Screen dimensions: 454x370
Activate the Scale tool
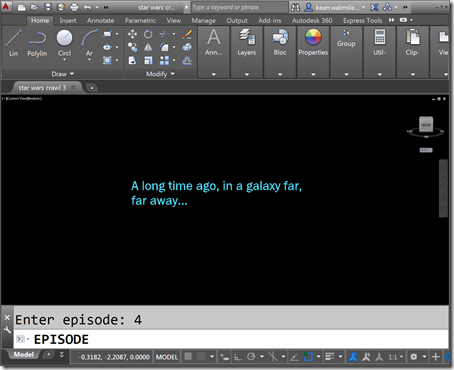148,60
